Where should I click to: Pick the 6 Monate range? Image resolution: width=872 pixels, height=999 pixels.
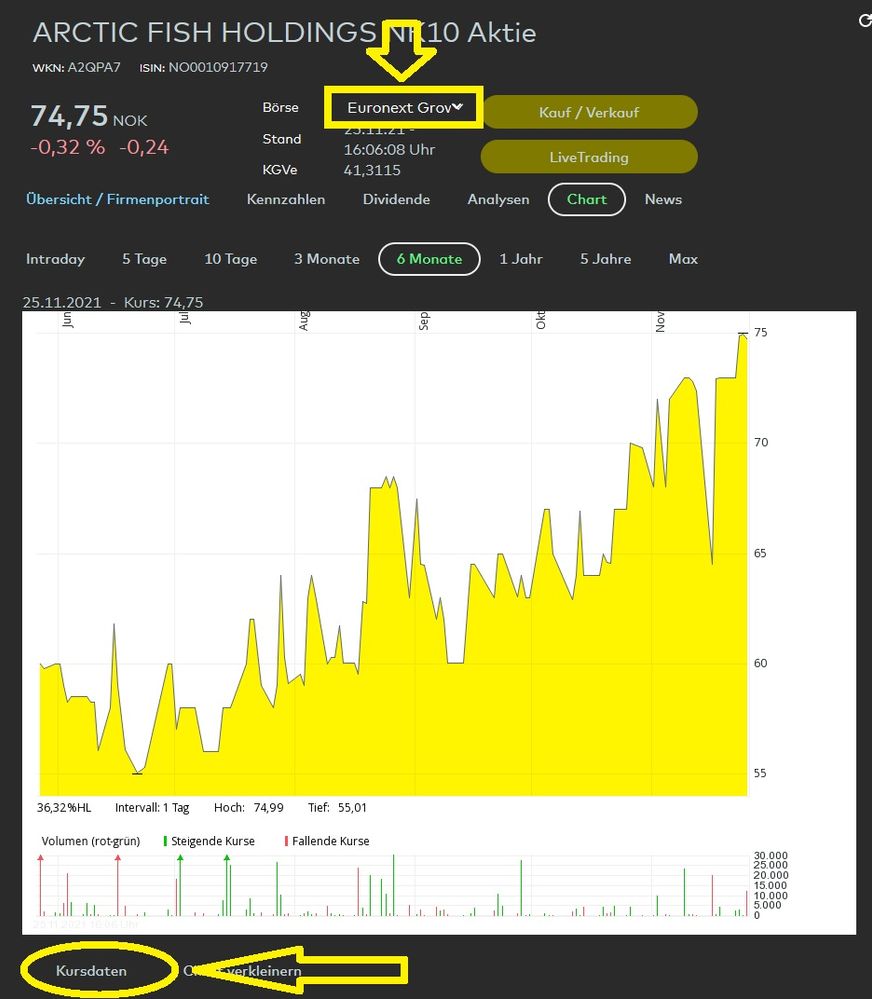[x=429, y=259]
